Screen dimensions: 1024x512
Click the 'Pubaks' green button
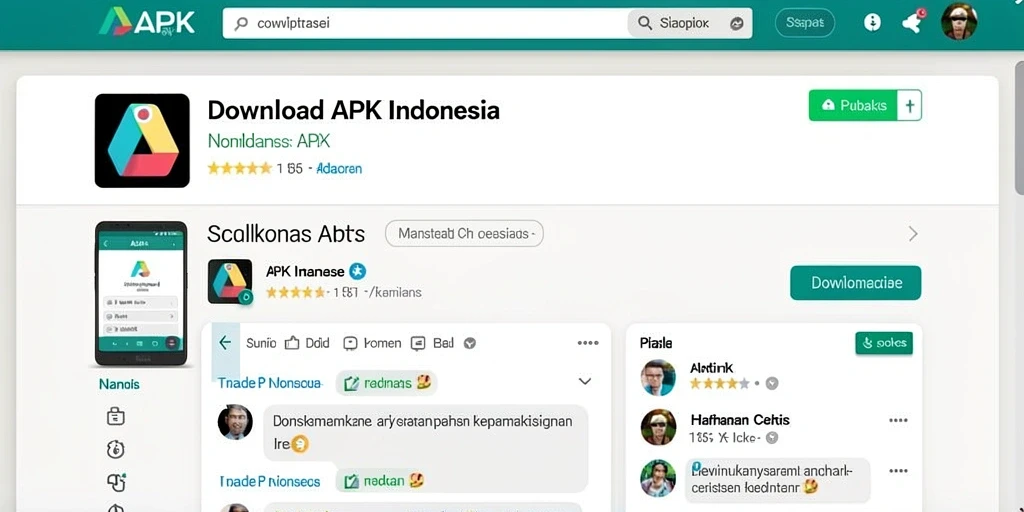pyautogui.click(x=853, y=105)
